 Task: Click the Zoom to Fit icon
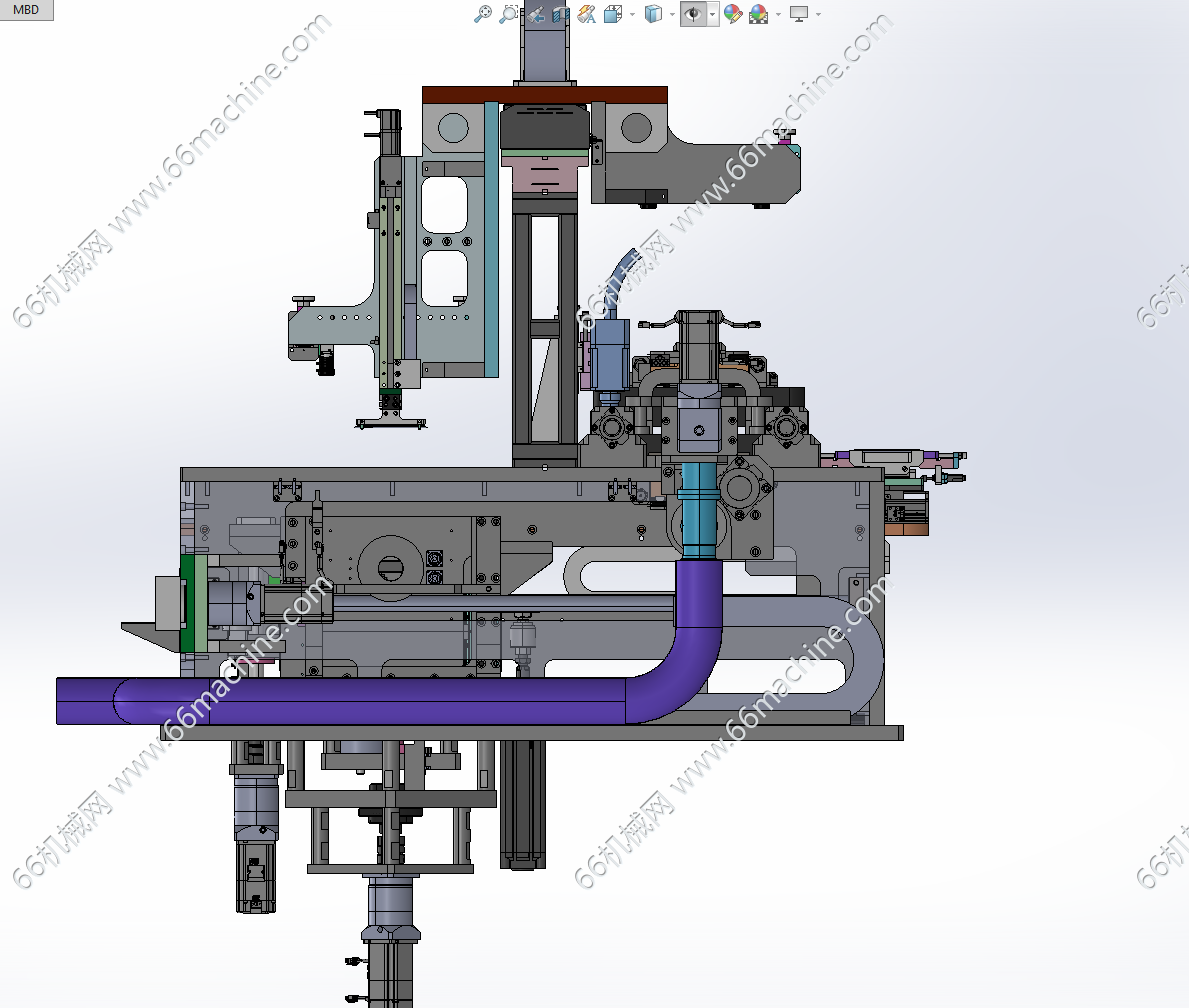click(483, 14)
